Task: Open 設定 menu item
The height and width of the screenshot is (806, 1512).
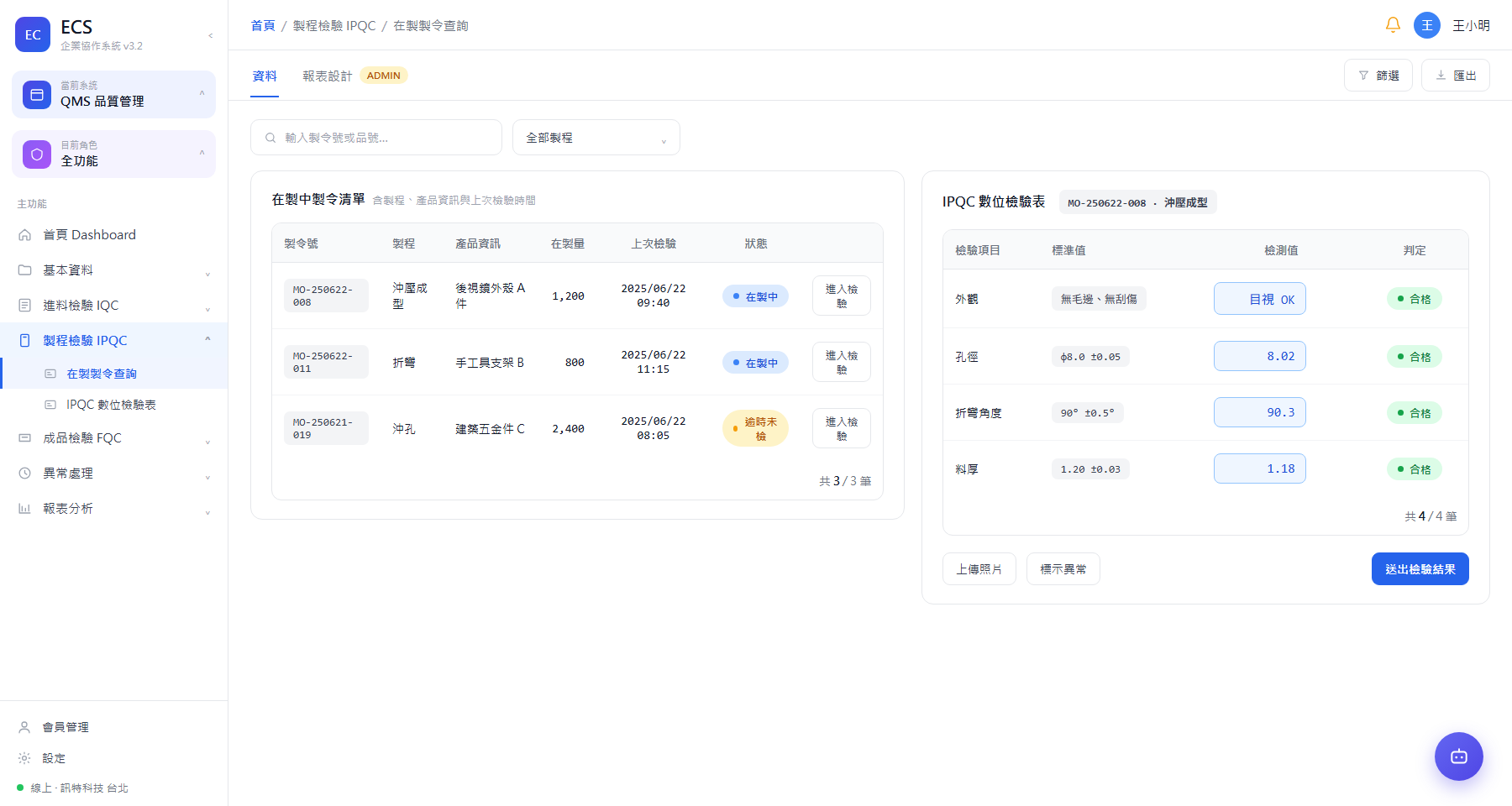Action: [113, 758]
